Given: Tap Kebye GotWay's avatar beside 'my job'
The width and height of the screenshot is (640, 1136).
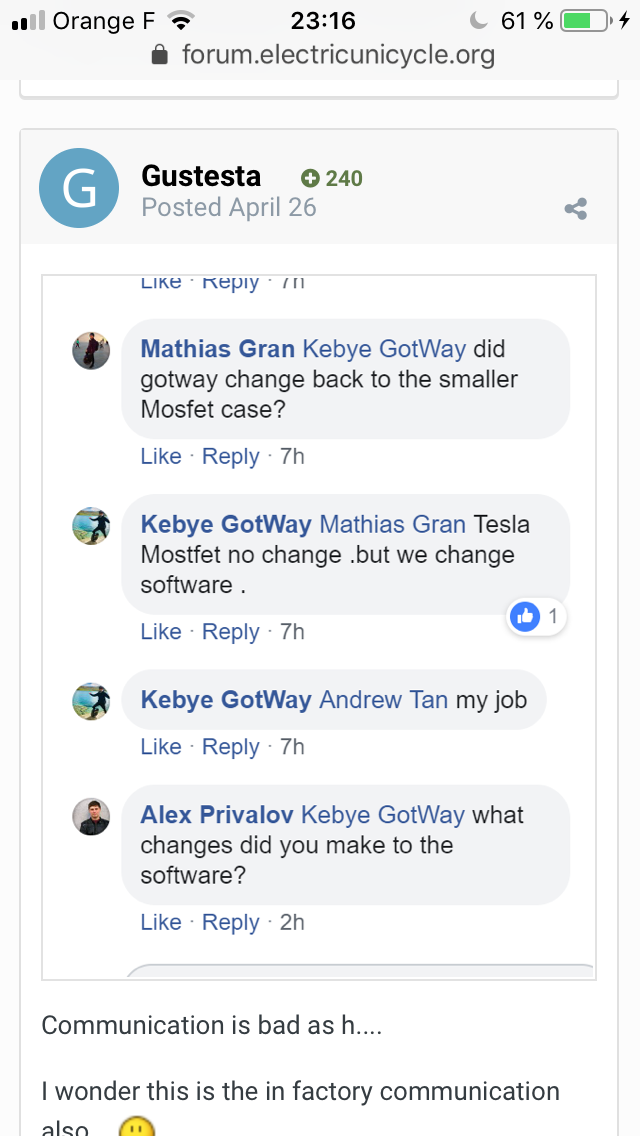Looking at the screenshot, I should [x=91, y=701].
